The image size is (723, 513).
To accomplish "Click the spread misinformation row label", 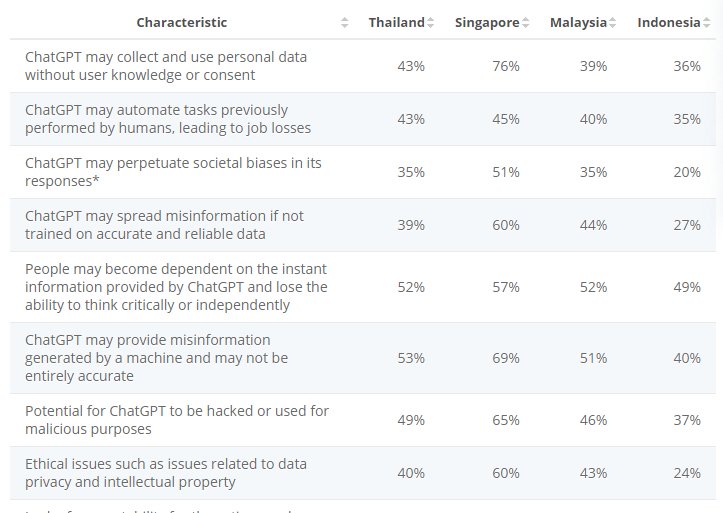I will click(164, 225).
